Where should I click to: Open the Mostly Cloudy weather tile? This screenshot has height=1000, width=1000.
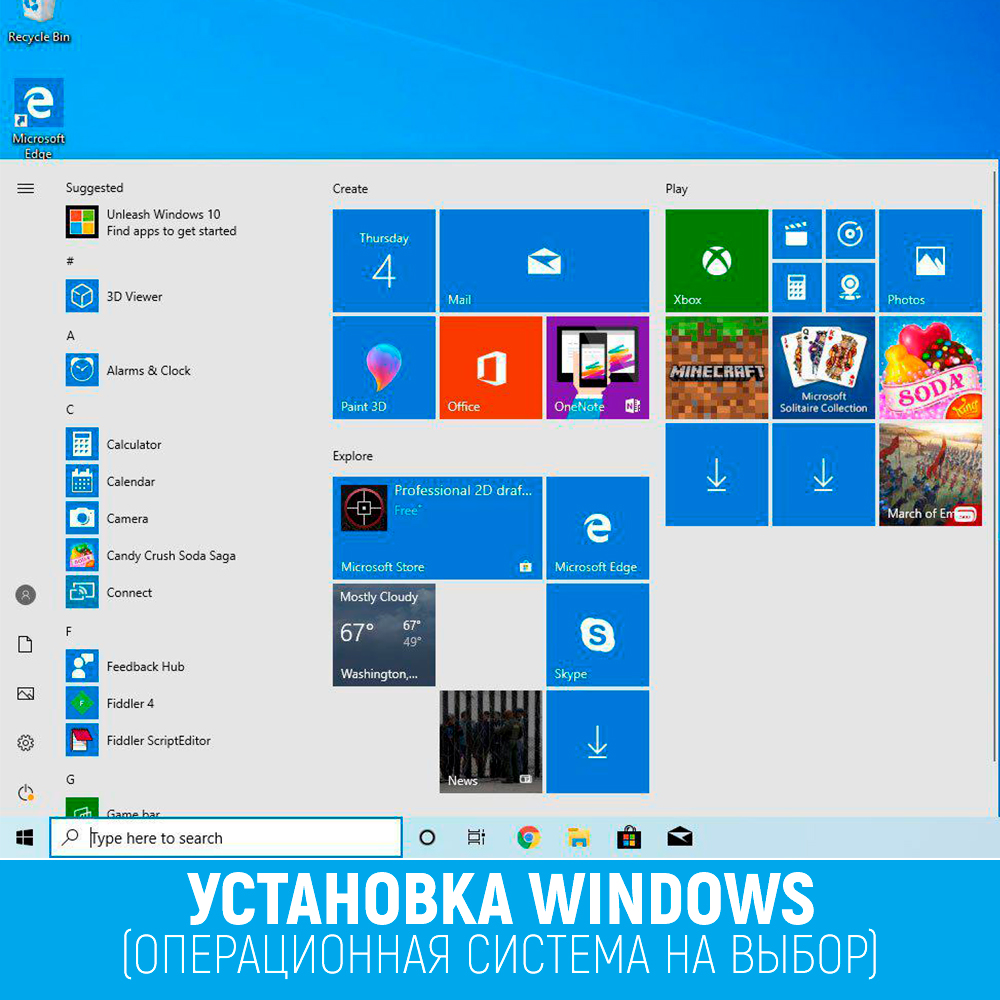(x=384, y=635)
